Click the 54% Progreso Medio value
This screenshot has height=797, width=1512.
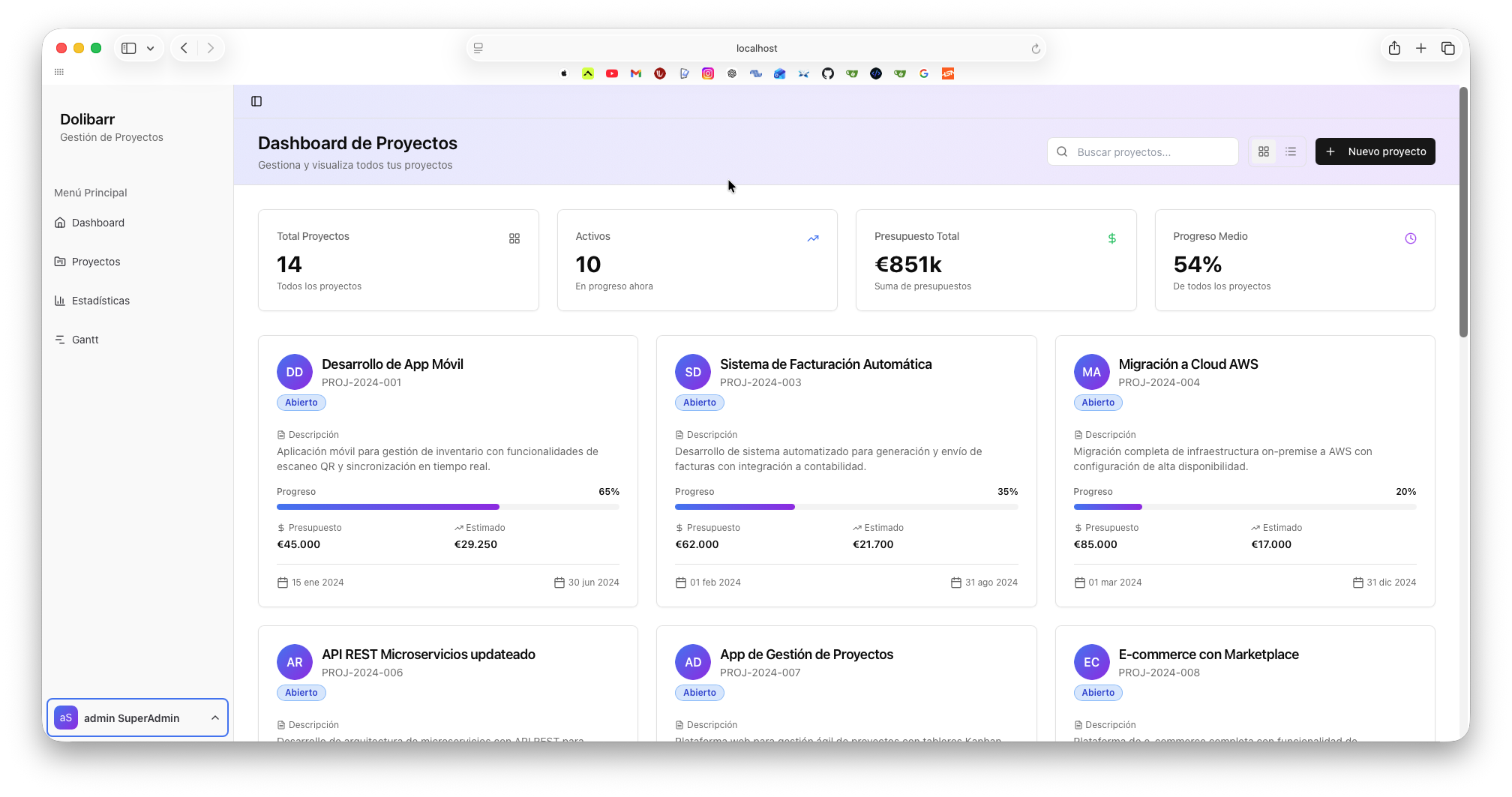tap(1198, 265)
